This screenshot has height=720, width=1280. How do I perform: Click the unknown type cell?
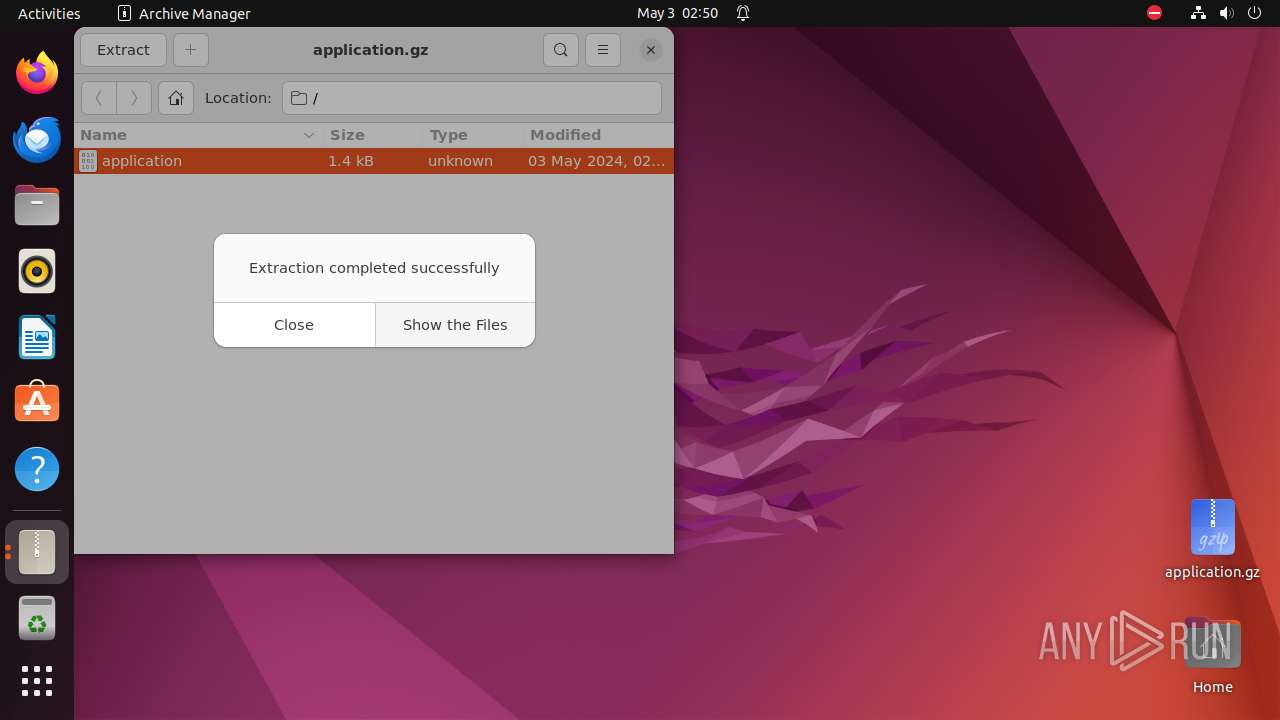point(460,161)
